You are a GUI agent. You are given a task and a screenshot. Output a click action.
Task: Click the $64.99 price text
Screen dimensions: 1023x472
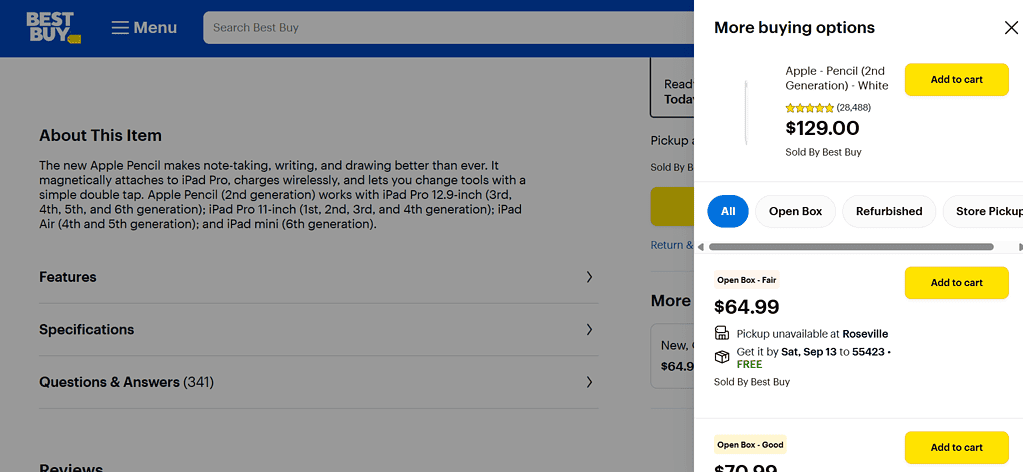point(746,307)
